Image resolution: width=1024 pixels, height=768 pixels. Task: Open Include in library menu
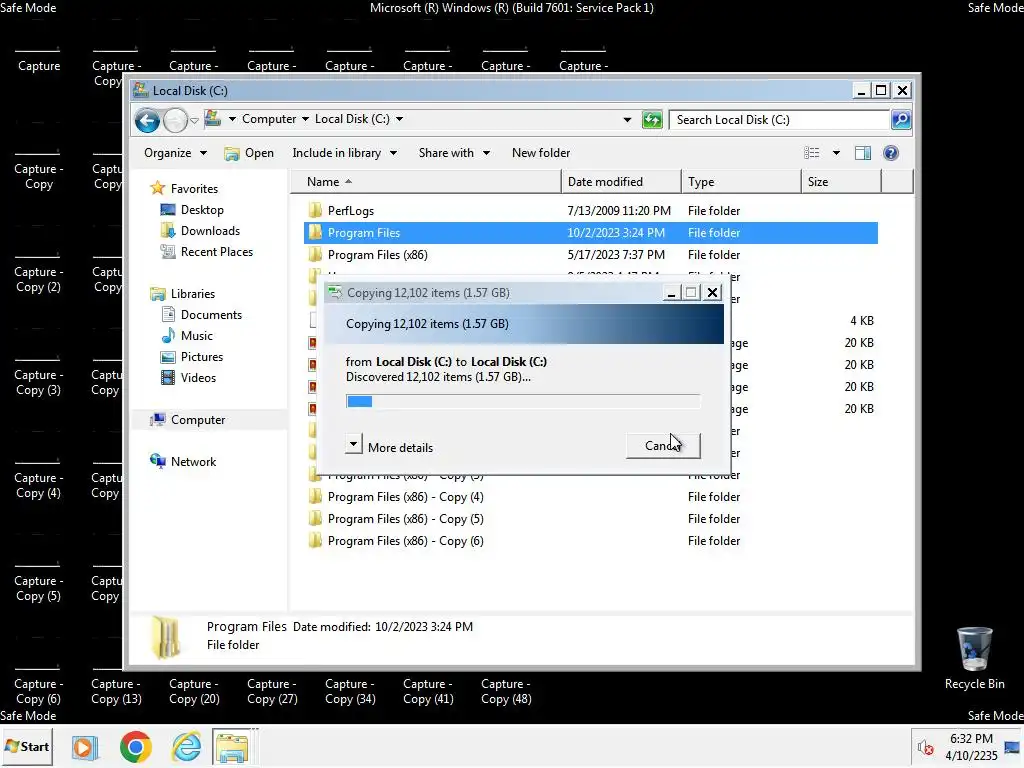(x=344, y=153)
